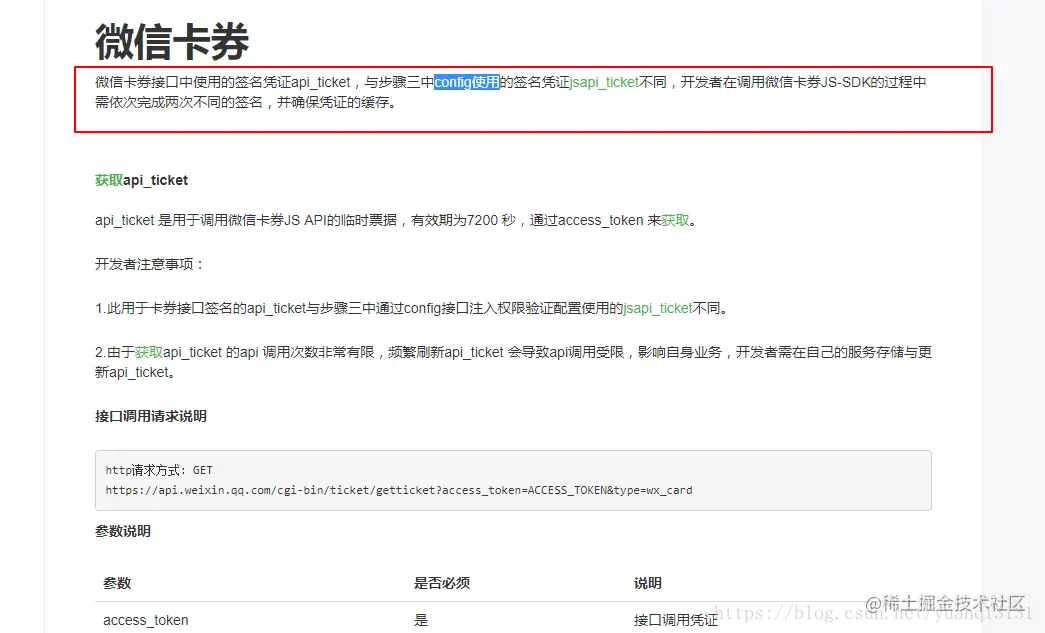
Task: Click the 参数说明 section heading
Action: [123, 531]
